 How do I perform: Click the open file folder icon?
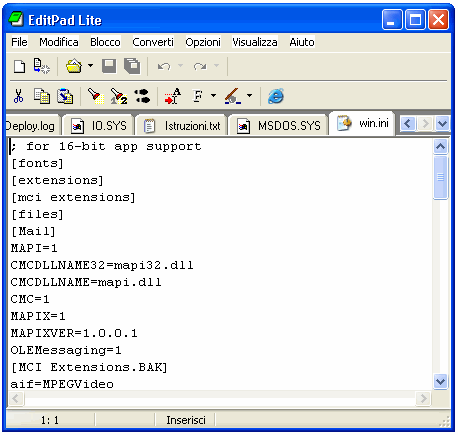74,66
